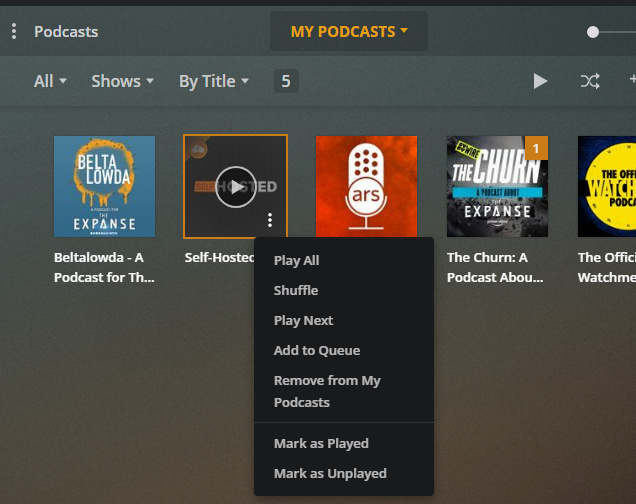Click the Podcasts library heading

pyautogui.click(x=66, y=32)
